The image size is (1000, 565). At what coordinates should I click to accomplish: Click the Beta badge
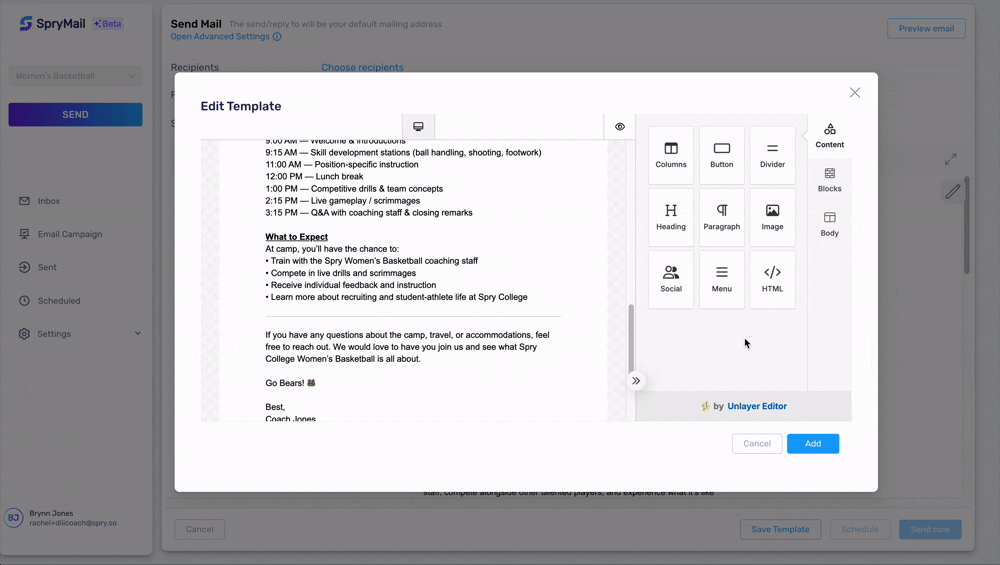[x=107, y=24]
